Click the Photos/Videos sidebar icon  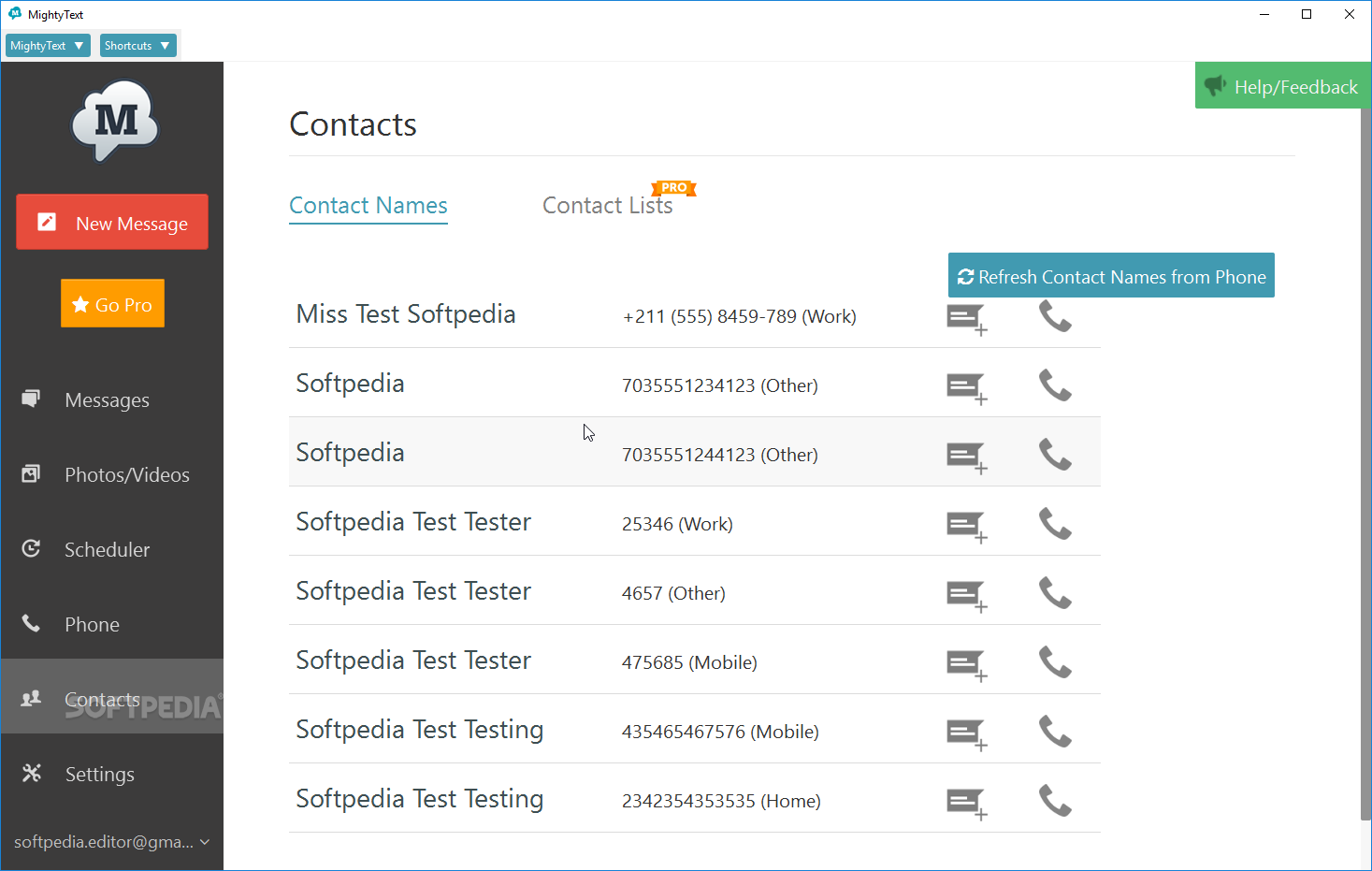pos(31,474)
